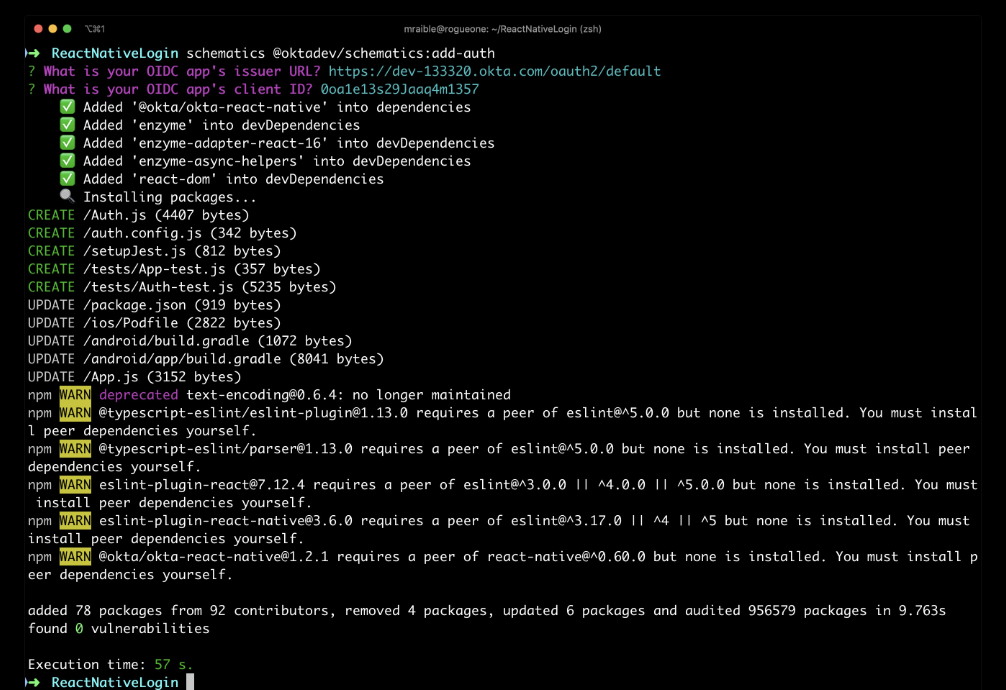Click the yellow minimize window button
The image size is (1006, 690).
(53, 29)
